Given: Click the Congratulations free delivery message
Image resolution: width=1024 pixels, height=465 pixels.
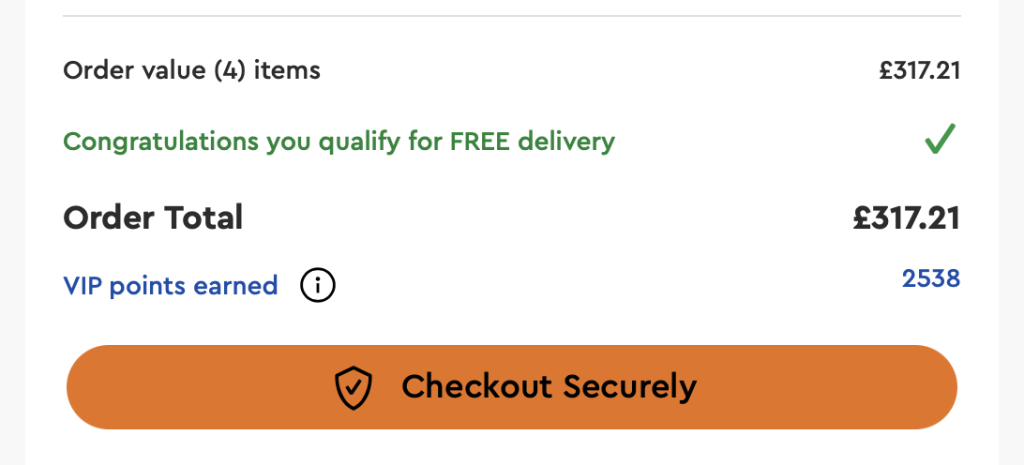Looking at the screenshot, I should pos(338,142).
